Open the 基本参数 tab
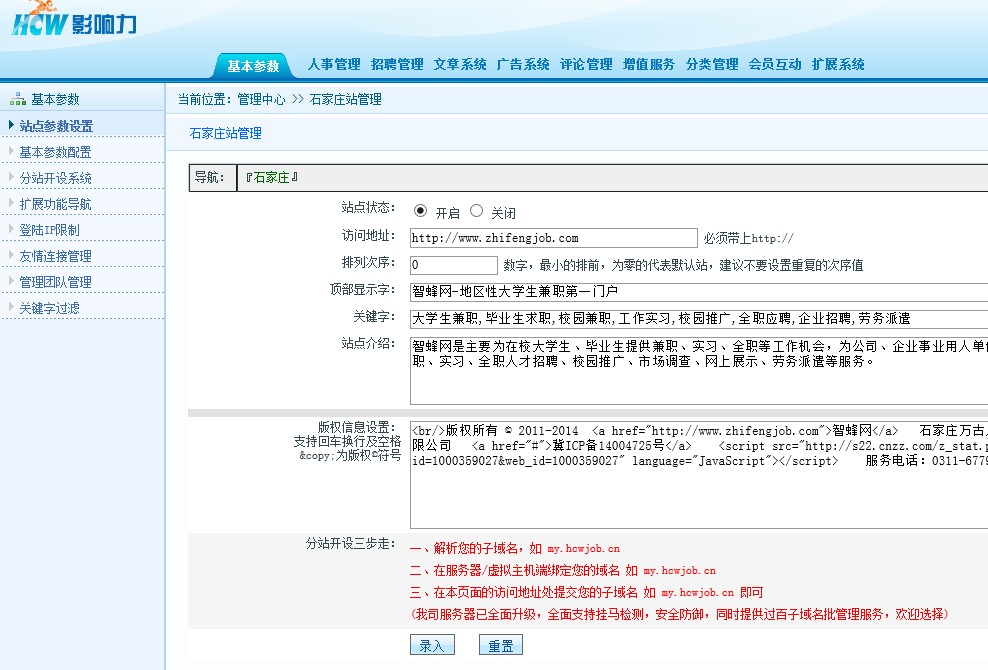This screenshot has width=988, height=670. pyautogui.click(x=253, y=66)
